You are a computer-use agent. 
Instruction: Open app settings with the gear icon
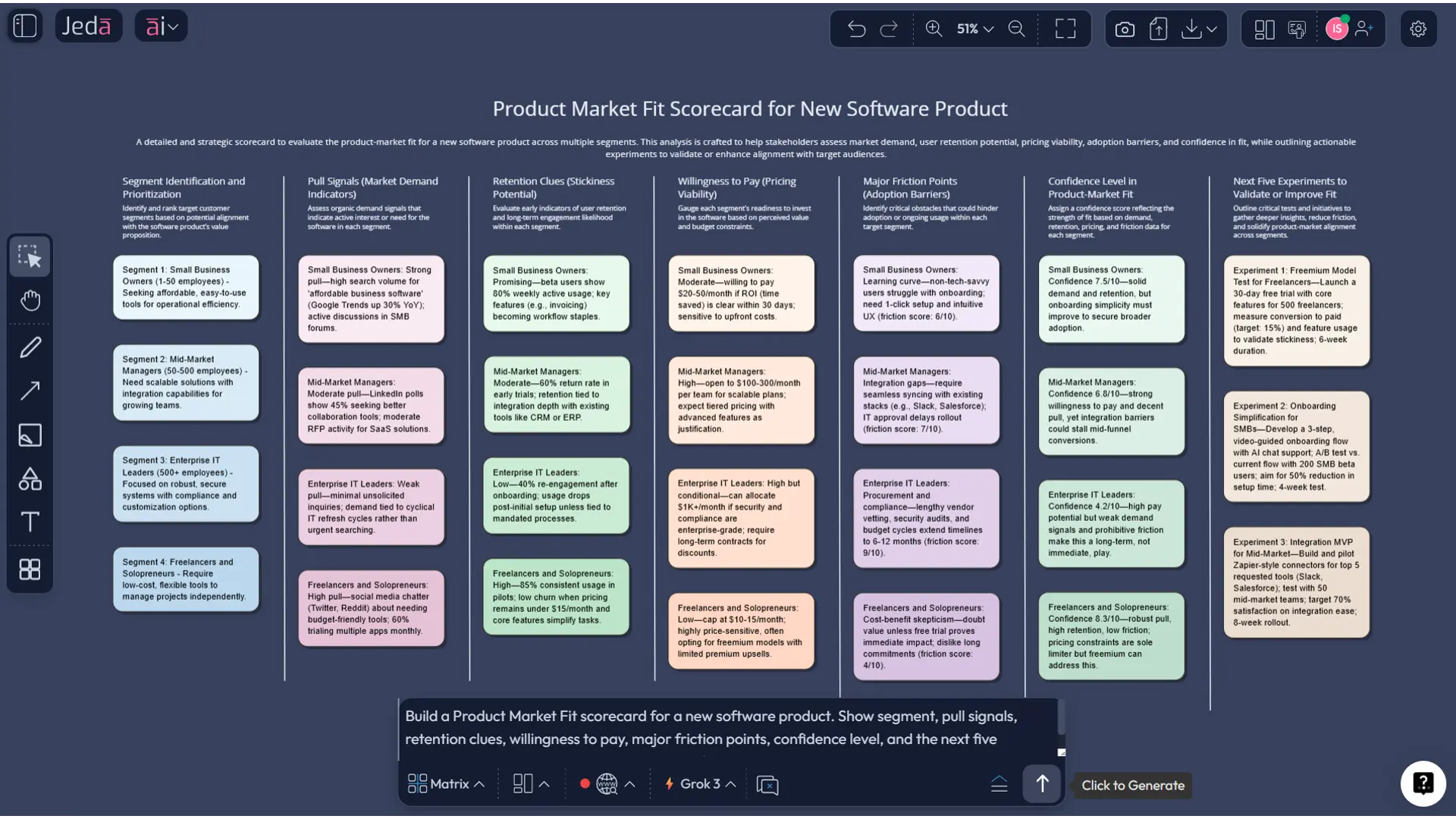(x=1418, y=29)
